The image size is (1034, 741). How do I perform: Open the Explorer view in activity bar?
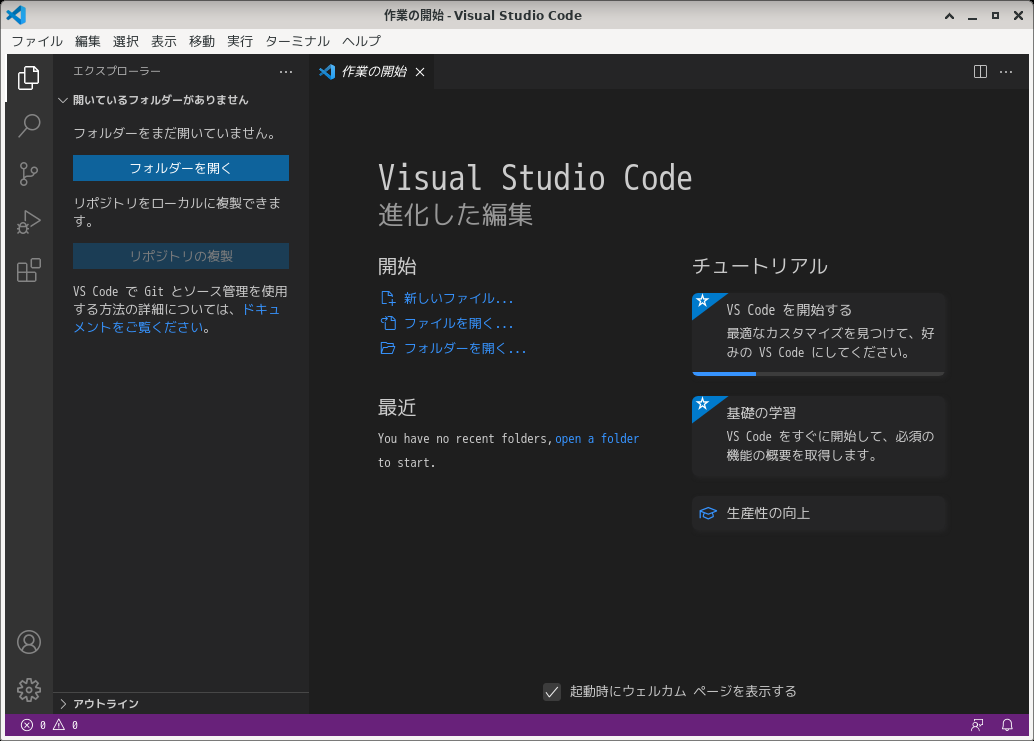tap(28, 78)
